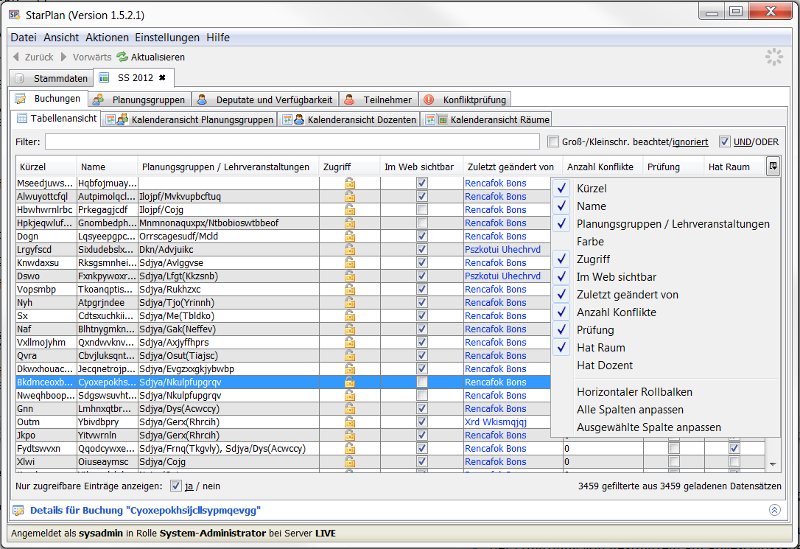800x549 pixels.
Task: Switch to Kalenderansicht Planungsgruppen tab
Action: (x=190, y=120)
